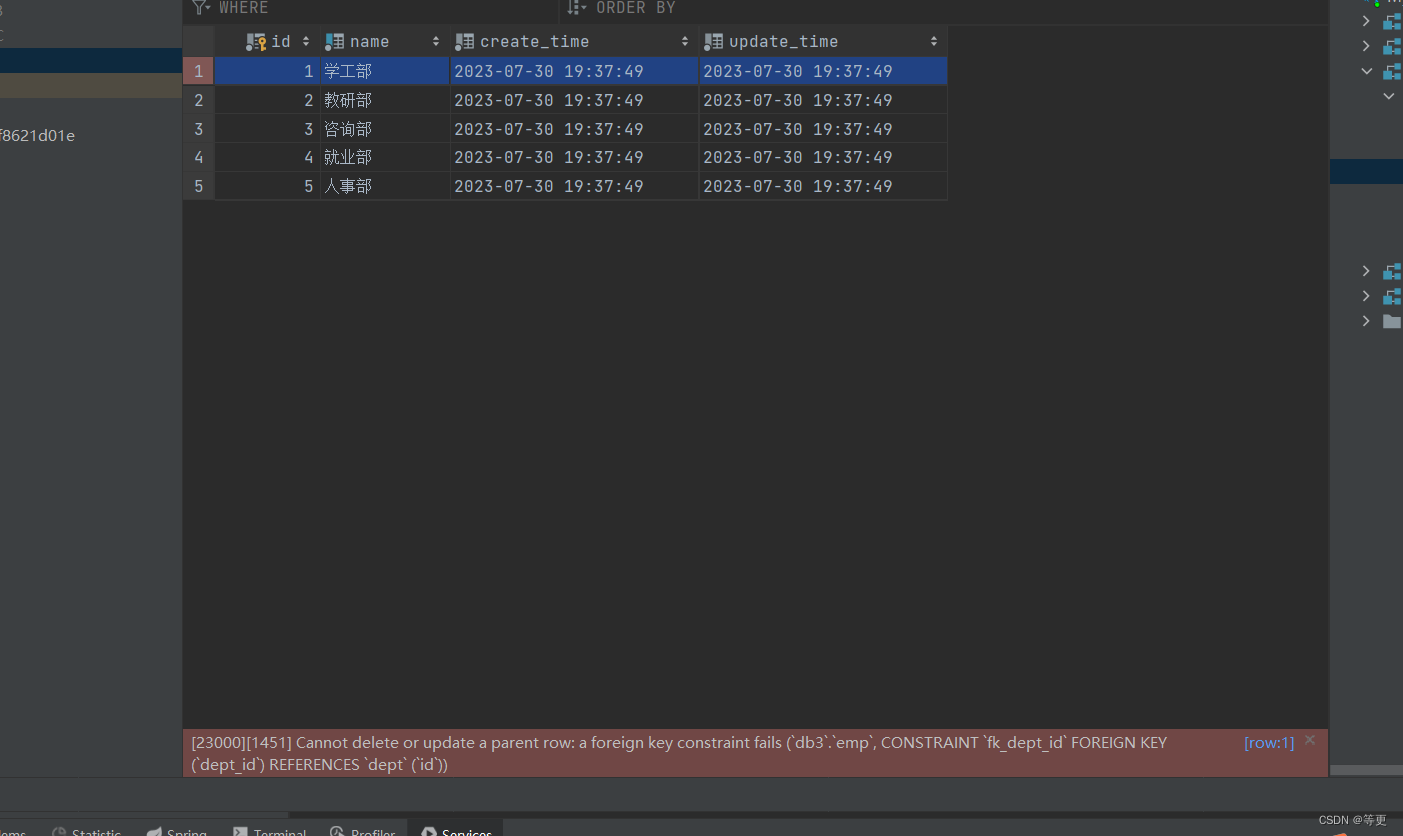Click create_time cell in the 就业部 row
The height and width of the screenshot is (836, 1403).
click(x=574, y=157)
